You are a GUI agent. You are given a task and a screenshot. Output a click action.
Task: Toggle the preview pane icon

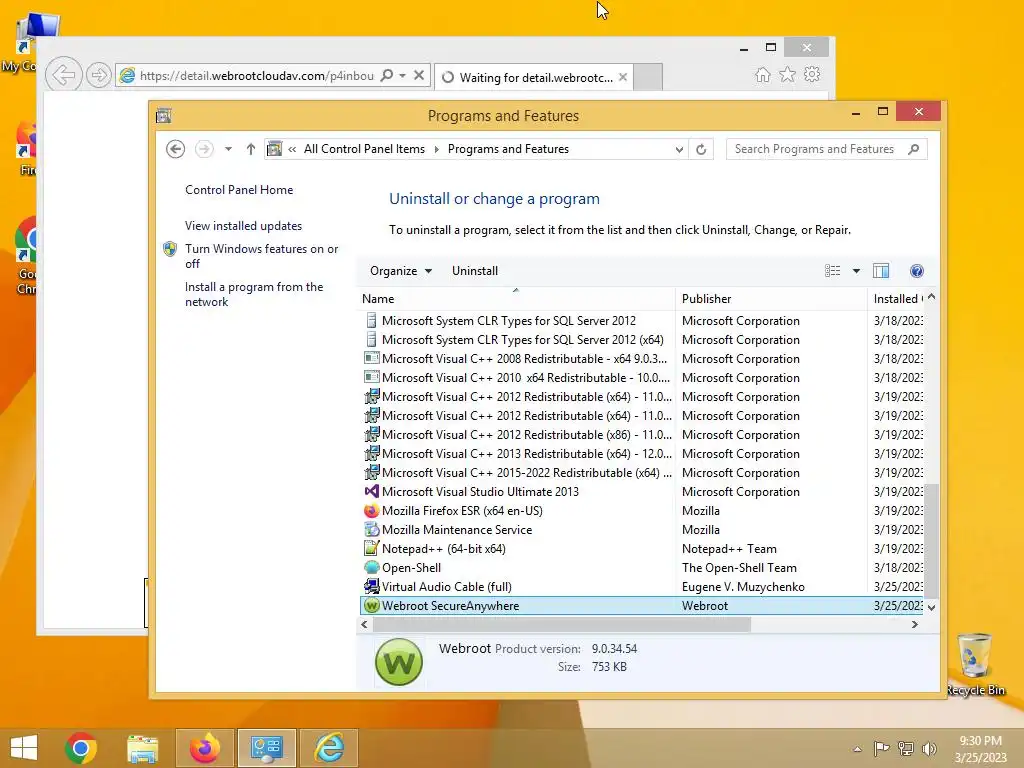click(881, 271)
